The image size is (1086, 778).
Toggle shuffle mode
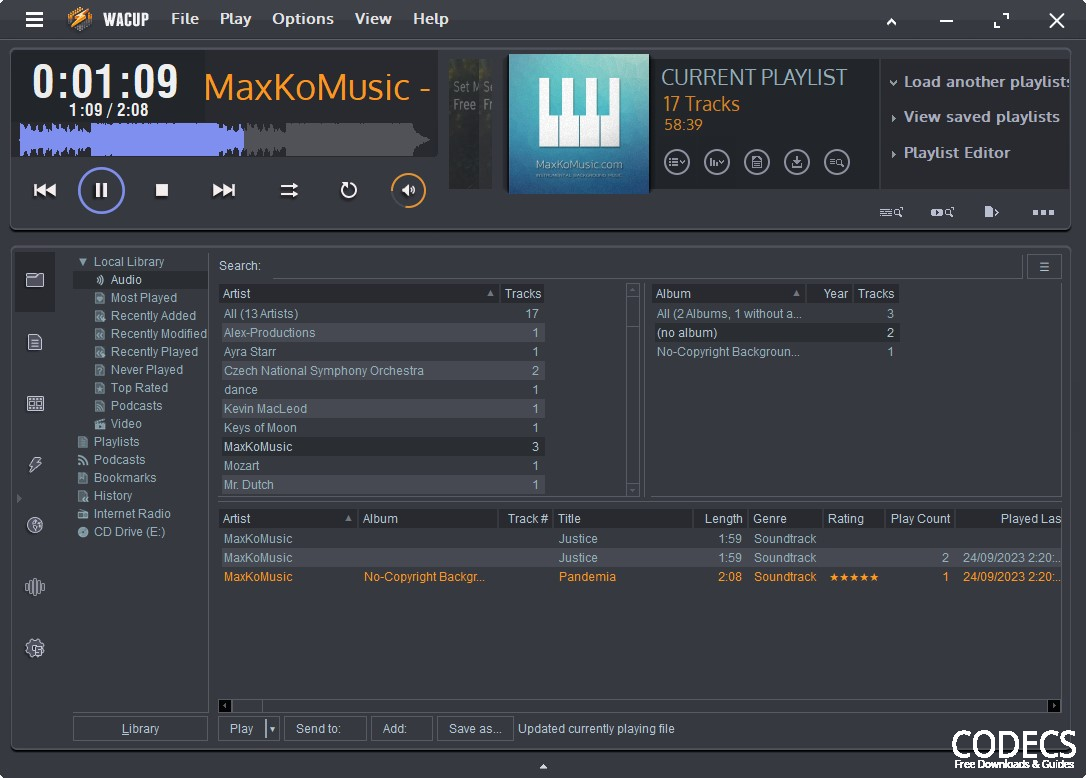coord(289,190)
